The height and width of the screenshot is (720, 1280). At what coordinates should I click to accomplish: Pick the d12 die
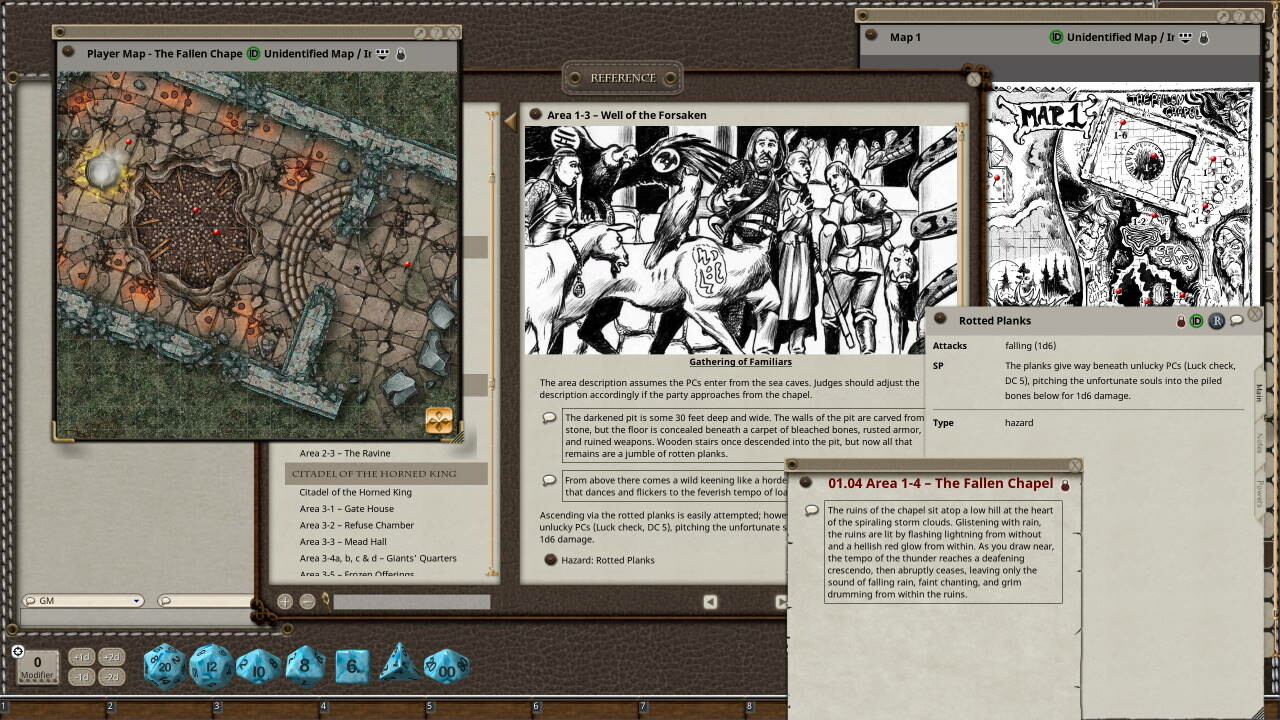coord(212,667)
